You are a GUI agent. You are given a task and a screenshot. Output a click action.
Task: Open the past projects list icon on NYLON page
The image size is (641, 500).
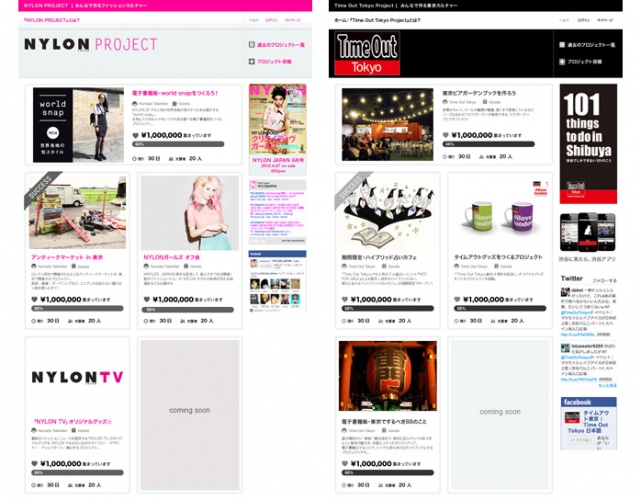[252, 45]
